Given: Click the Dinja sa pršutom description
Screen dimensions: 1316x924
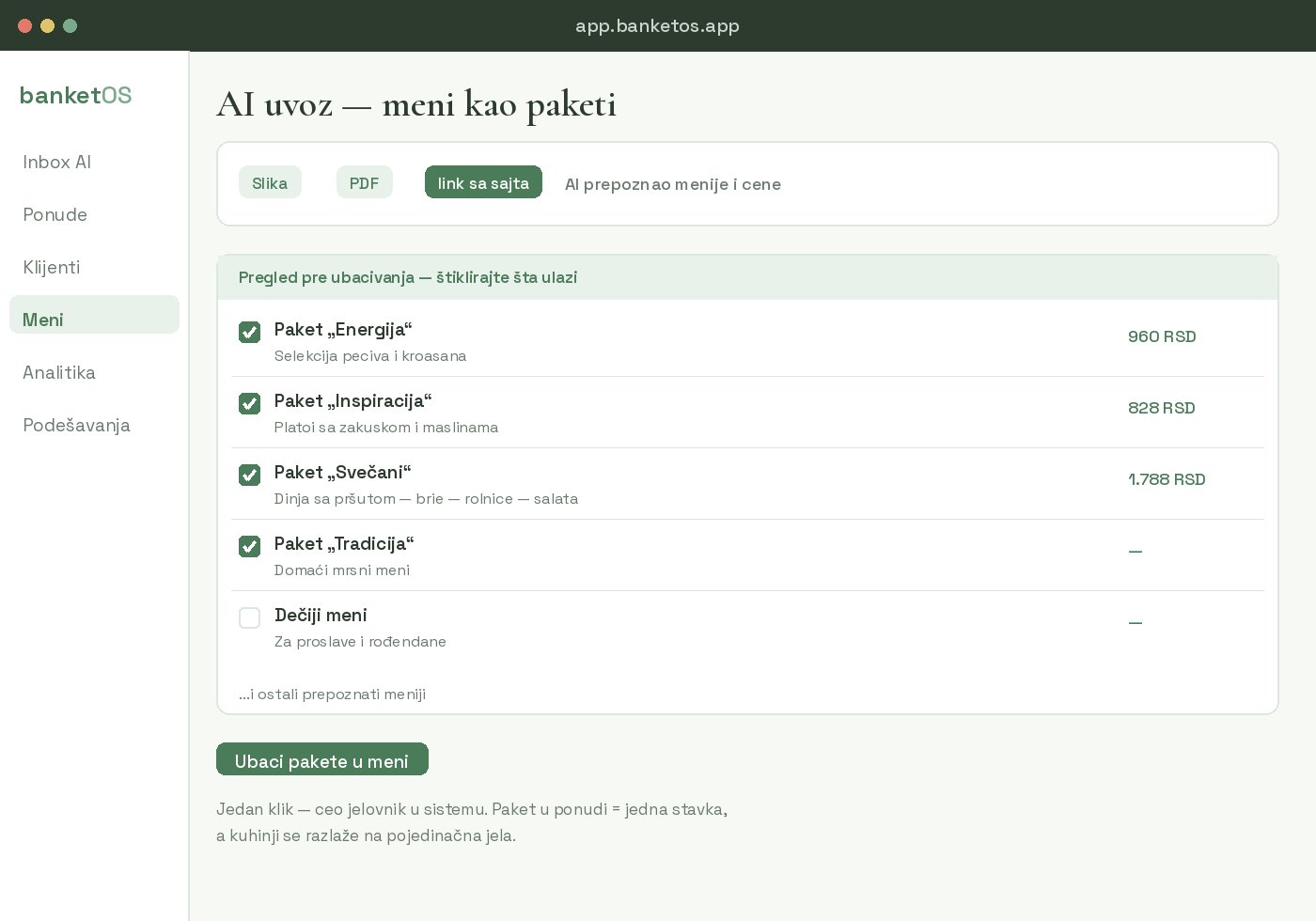Looking at the screenshot, I should click(426, 499).
